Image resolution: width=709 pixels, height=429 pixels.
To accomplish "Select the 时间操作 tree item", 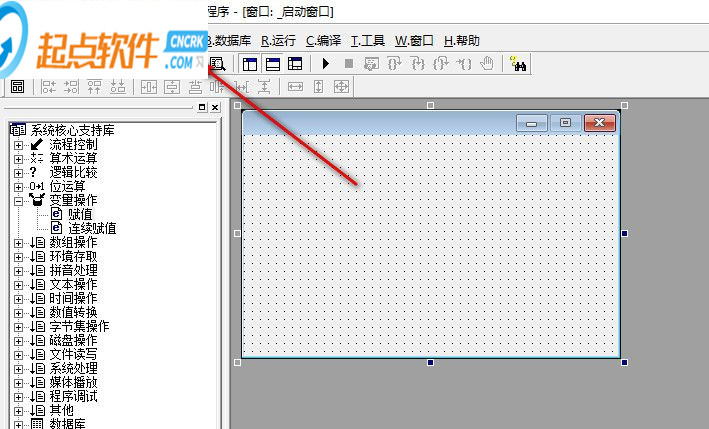I will pyautogui.click(x=73, y=298).
